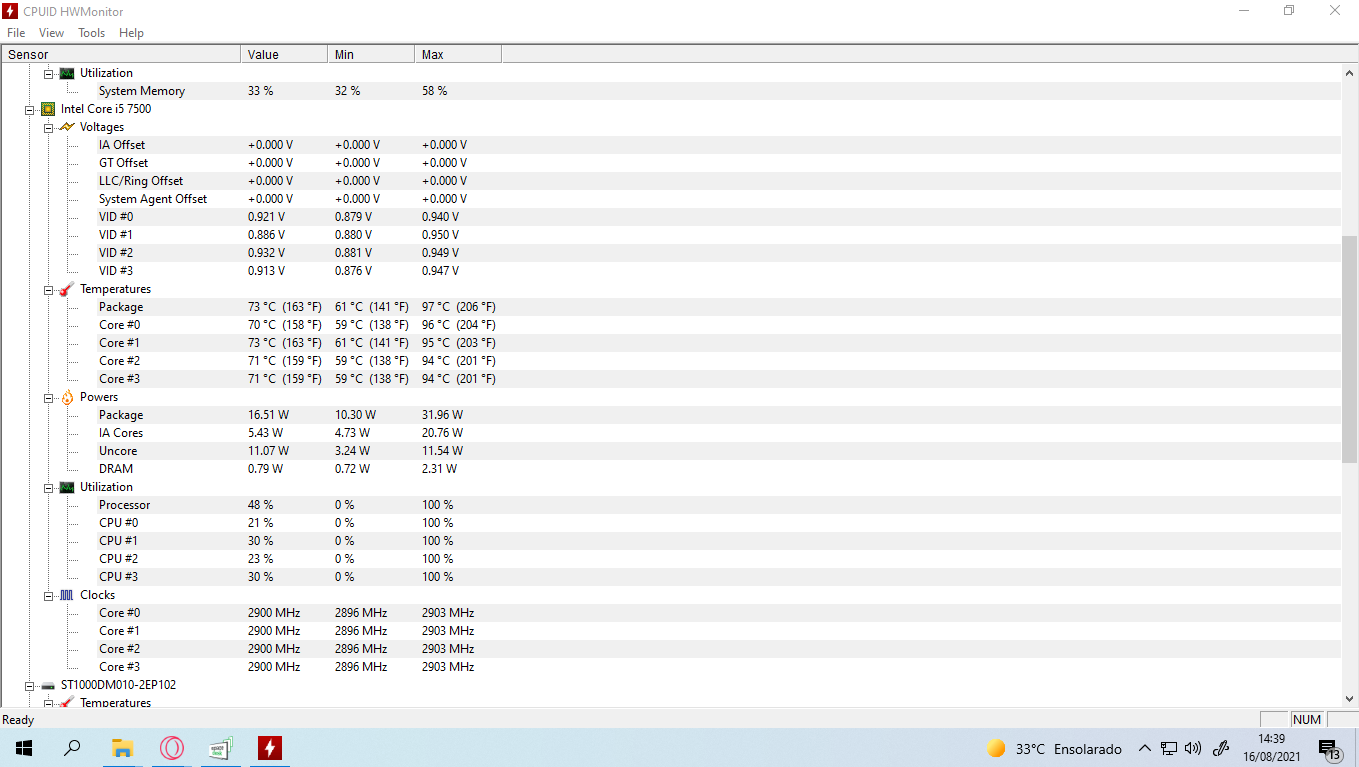Viewport: 1359px width, 767px height.
Task: Click the NUM indicator in status bar
Action: click(1307, 720)
